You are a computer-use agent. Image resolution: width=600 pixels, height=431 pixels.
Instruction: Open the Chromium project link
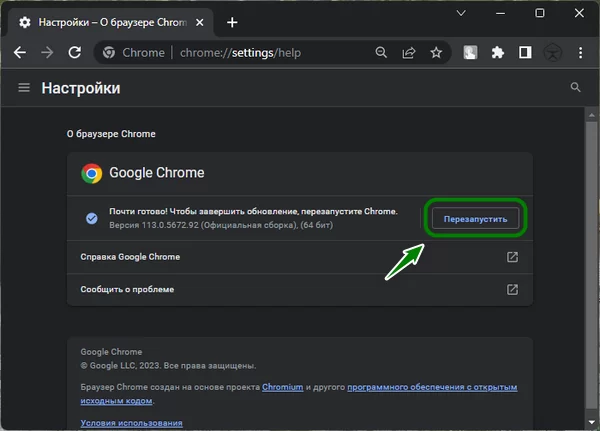click(x=282, y=386)
